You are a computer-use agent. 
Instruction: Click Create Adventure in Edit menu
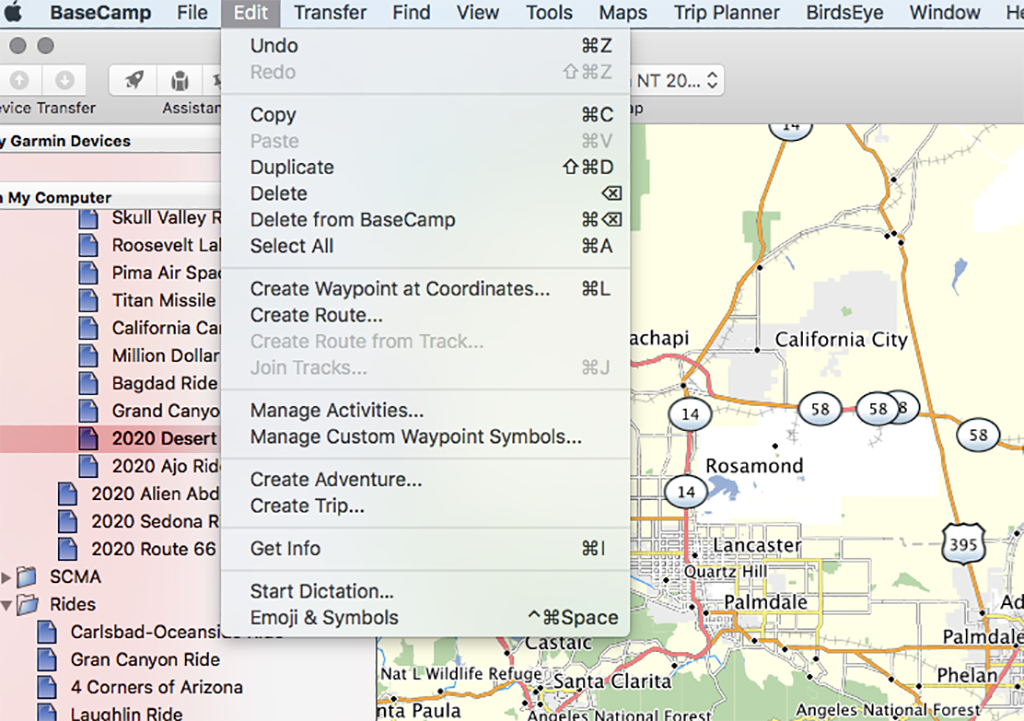coord(335,480)
